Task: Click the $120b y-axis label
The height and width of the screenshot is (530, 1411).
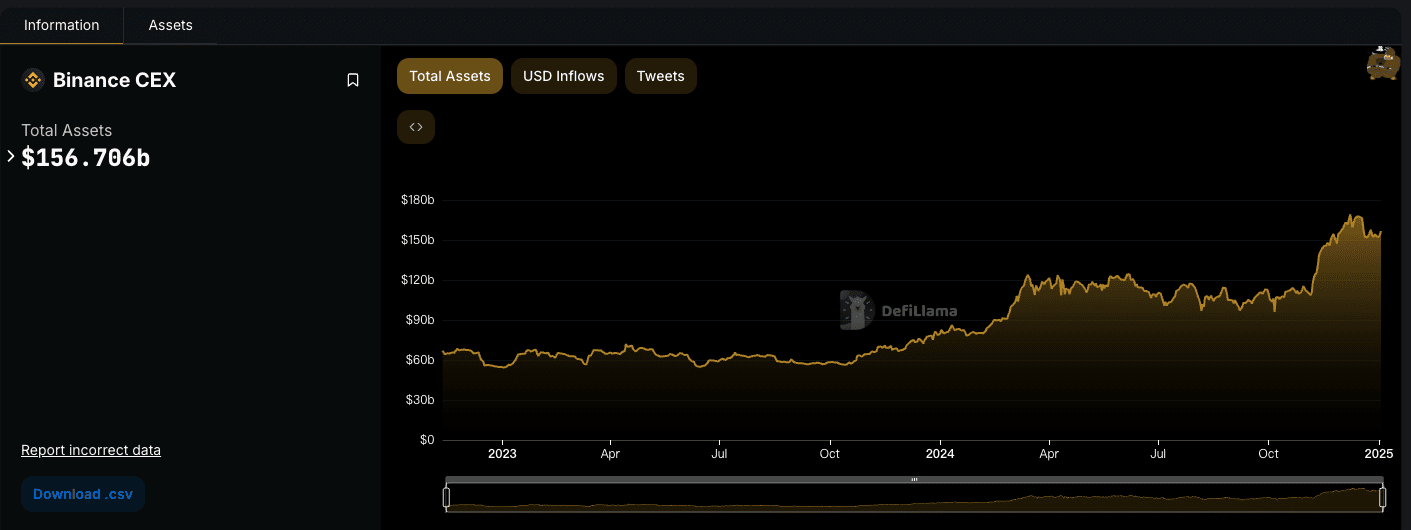Action: tap(418, 280)
